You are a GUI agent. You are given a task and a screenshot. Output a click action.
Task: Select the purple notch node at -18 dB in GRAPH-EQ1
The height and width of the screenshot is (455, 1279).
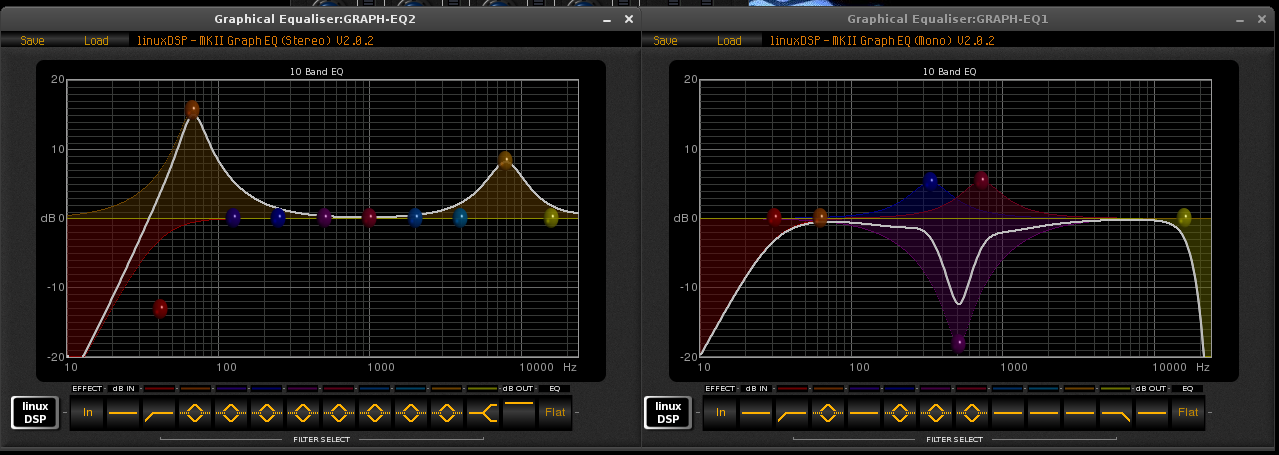tap(959, 343)
